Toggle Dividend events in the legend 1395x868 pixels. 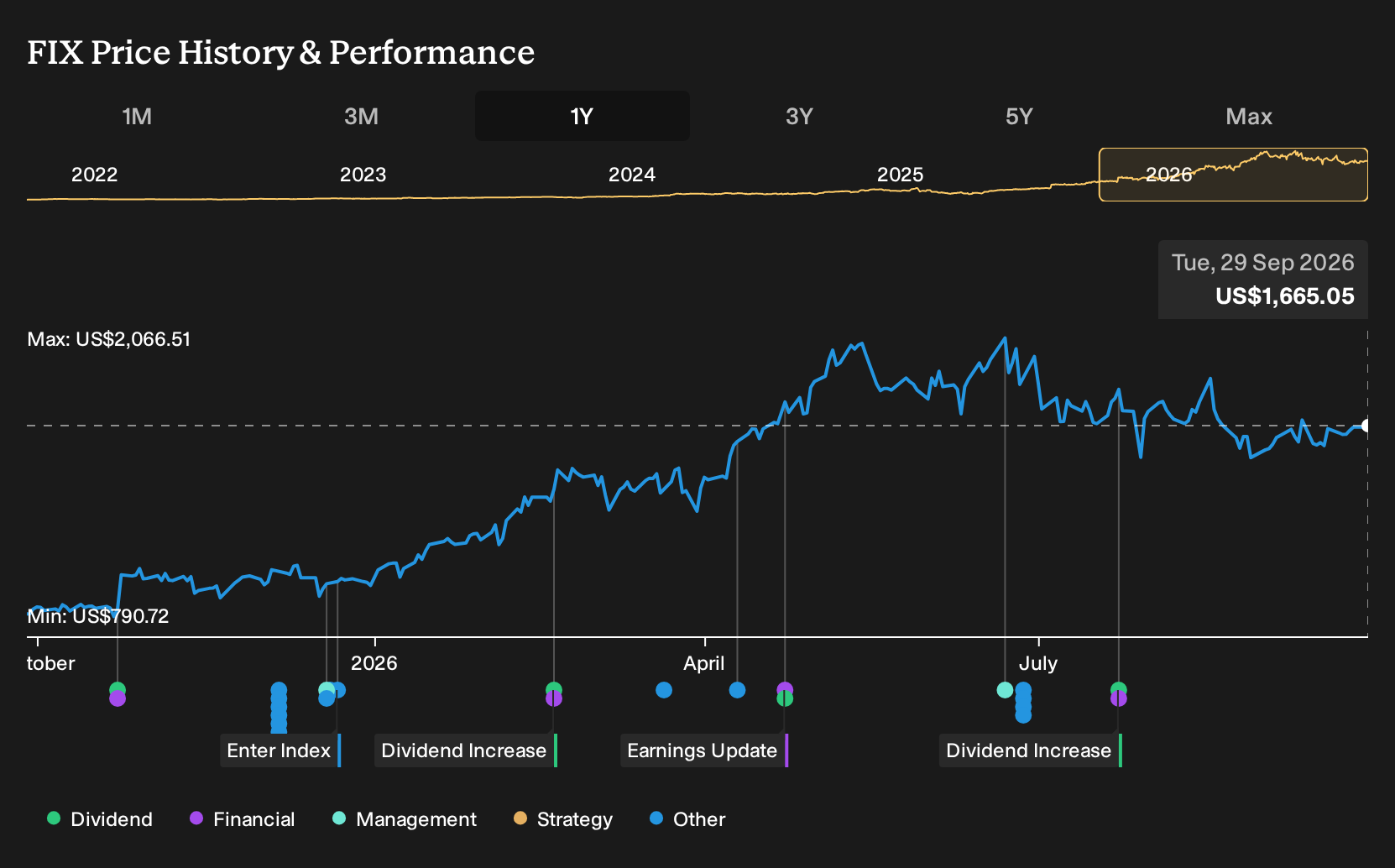coord(100,818)
